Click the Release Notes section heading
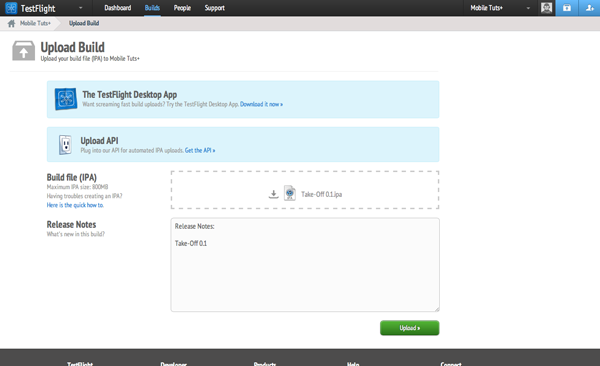Viewport: 600px width, 366px height. coord(71,224)
